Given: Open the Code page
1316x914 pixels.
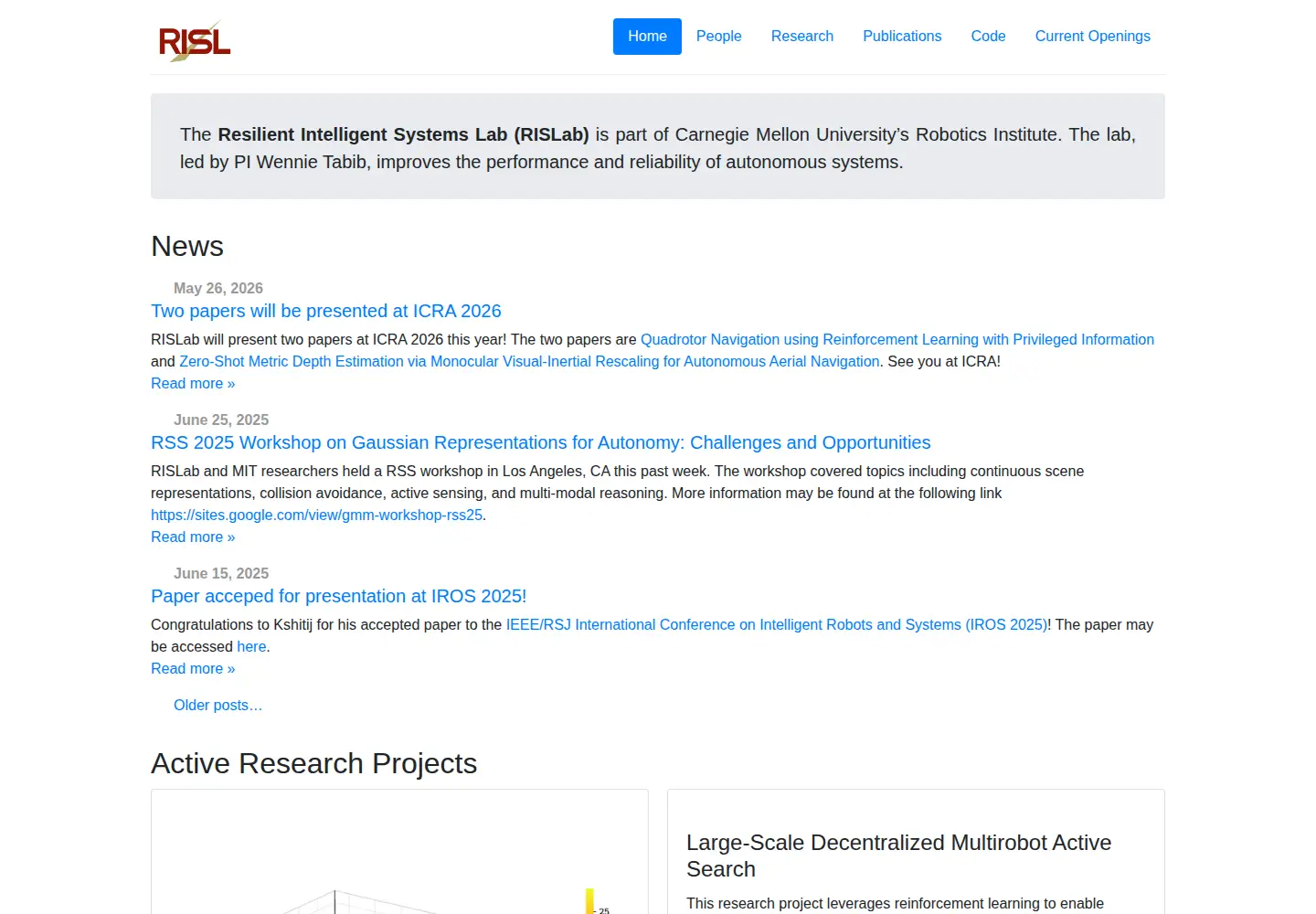Looking at the screenshot, I should 988,37.
